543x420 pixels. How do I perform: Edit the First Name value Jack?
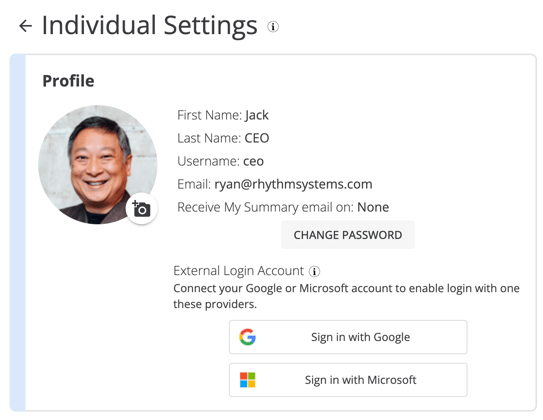pyautogui.click(x=257, y=115)
